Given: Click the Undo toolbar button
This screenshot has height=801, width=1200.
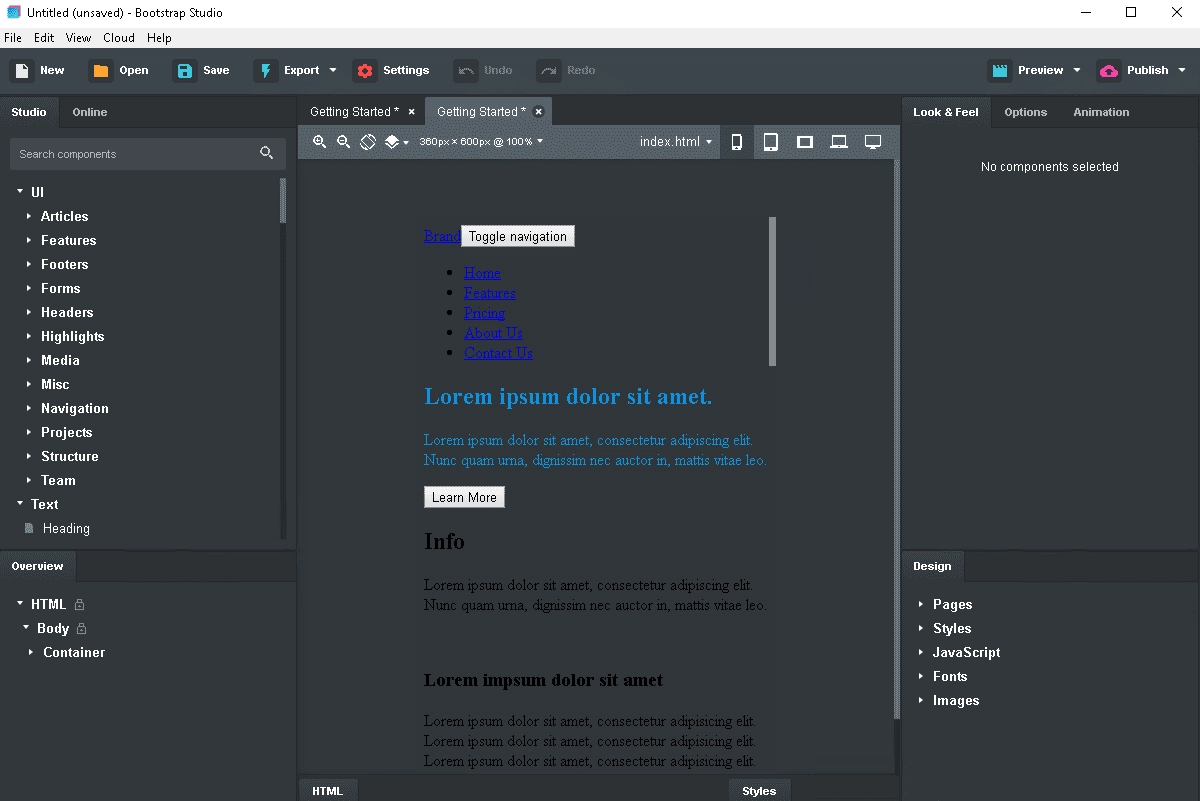Looking at the screenshot, I should click(x=484, y=70).
